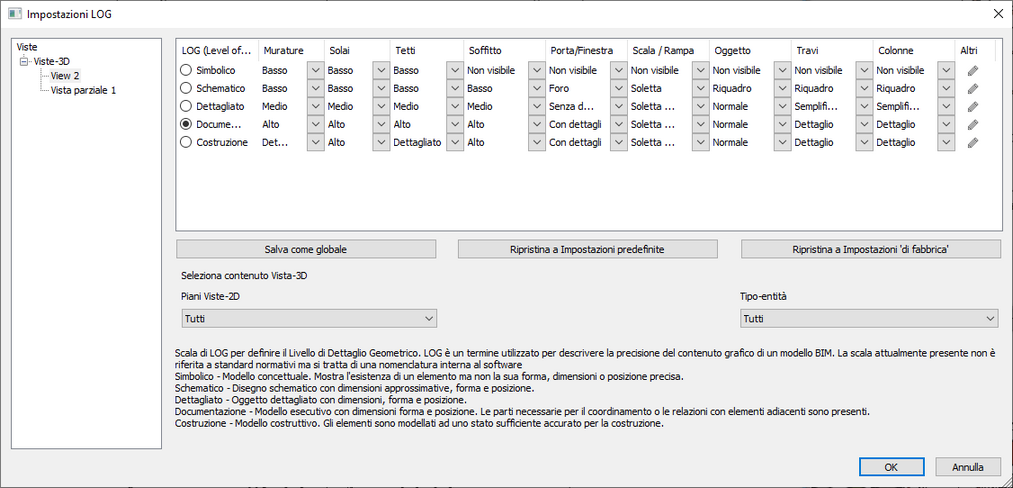Open Porta/Finestra dropdown in Schematico row
The image size is (1013, 488).
(618, 89)
